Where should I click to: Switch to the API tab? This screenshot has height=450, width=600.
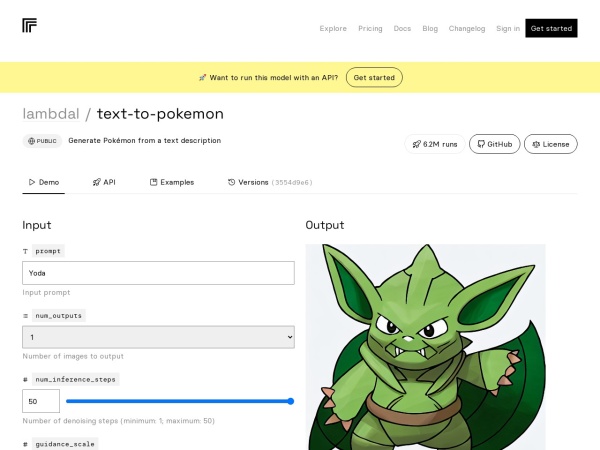click(104, 182)
